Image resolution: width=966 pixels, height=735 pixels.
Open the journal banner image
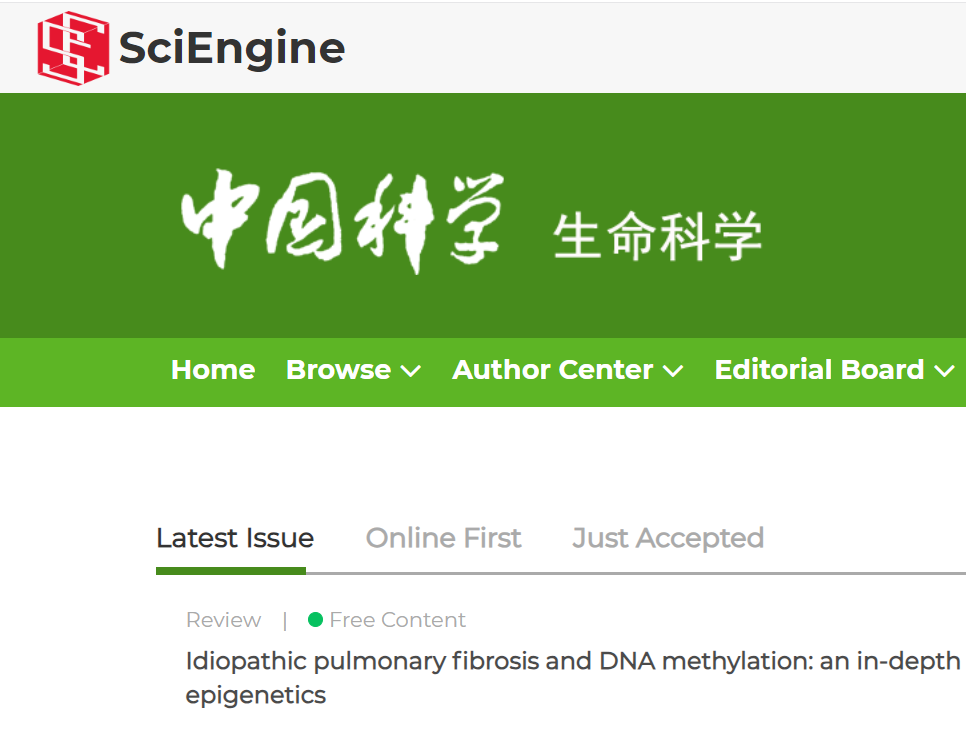(x=483, y=215)
